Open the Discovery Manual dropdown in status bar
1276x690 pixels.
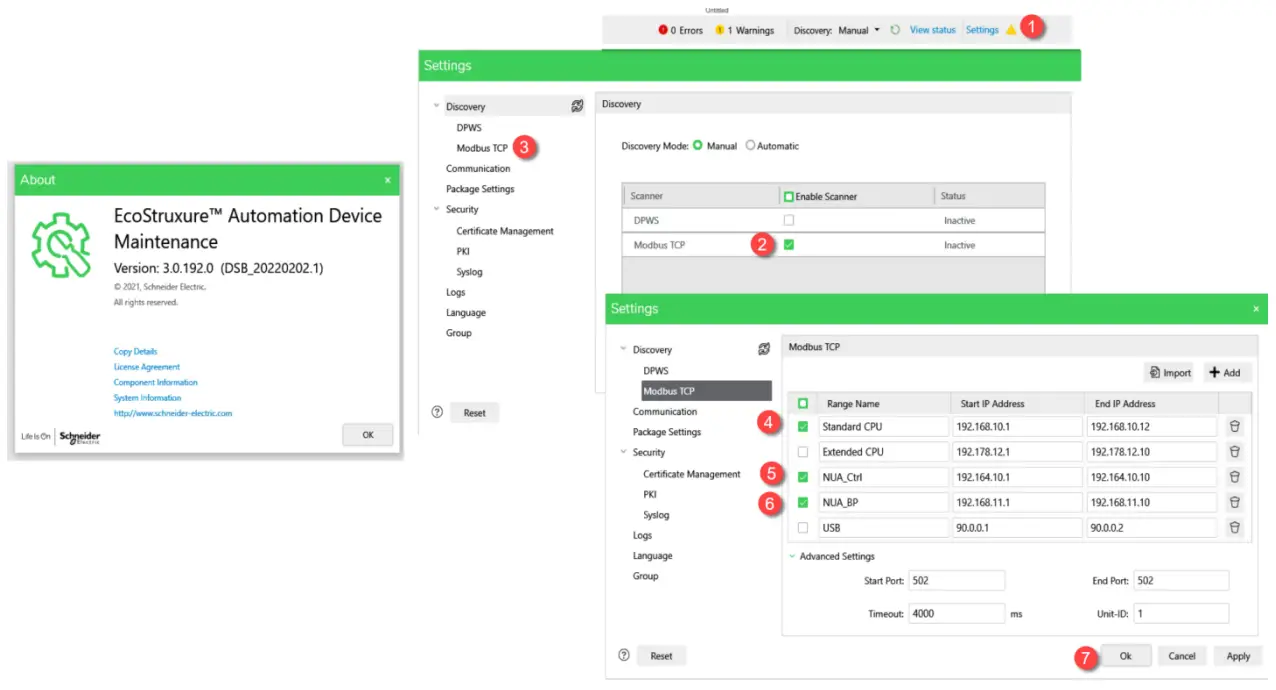pos(877,30)
